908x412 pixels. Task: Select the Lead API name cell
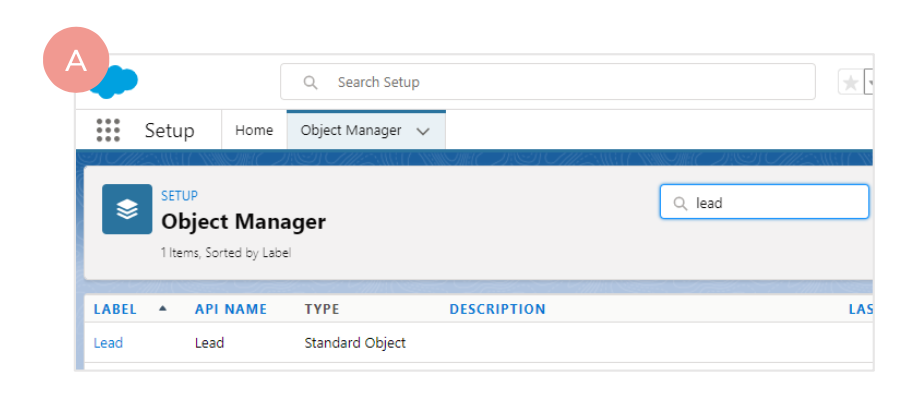point(210,343)
